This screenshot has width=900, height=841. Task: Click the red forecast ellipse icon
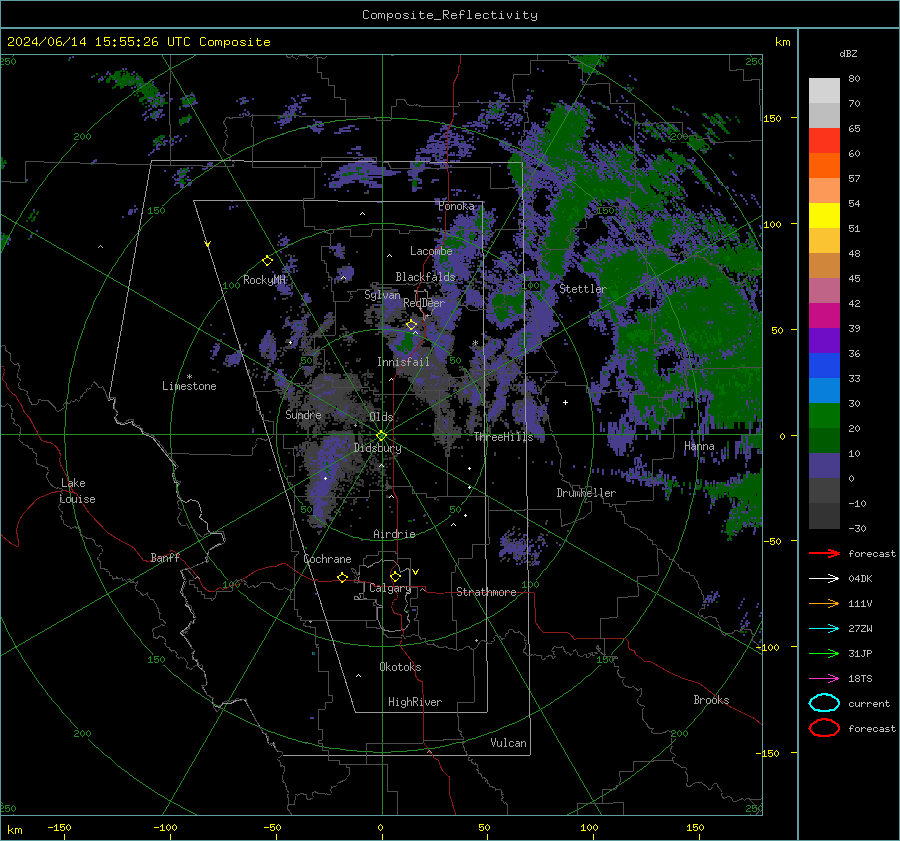(824, 728)
